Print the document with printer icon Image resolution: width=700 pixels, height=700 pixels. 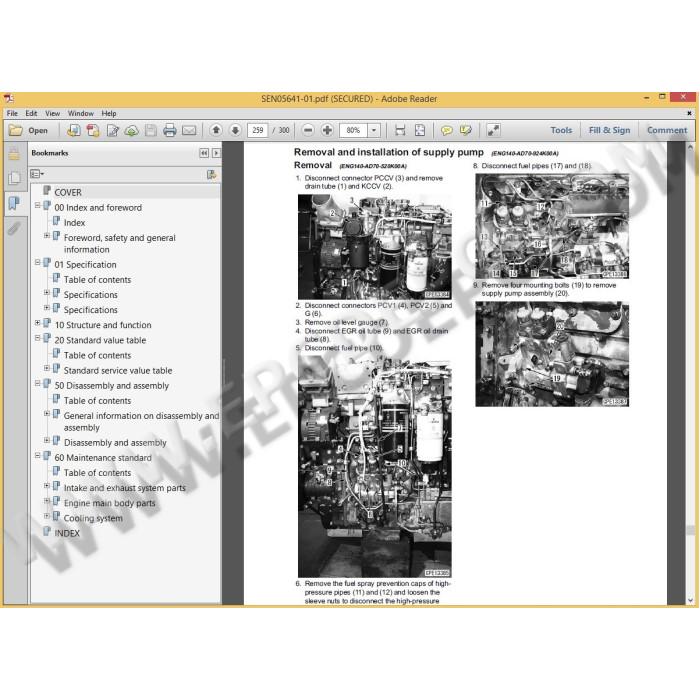pyautogui.click(x=170, y=130)
